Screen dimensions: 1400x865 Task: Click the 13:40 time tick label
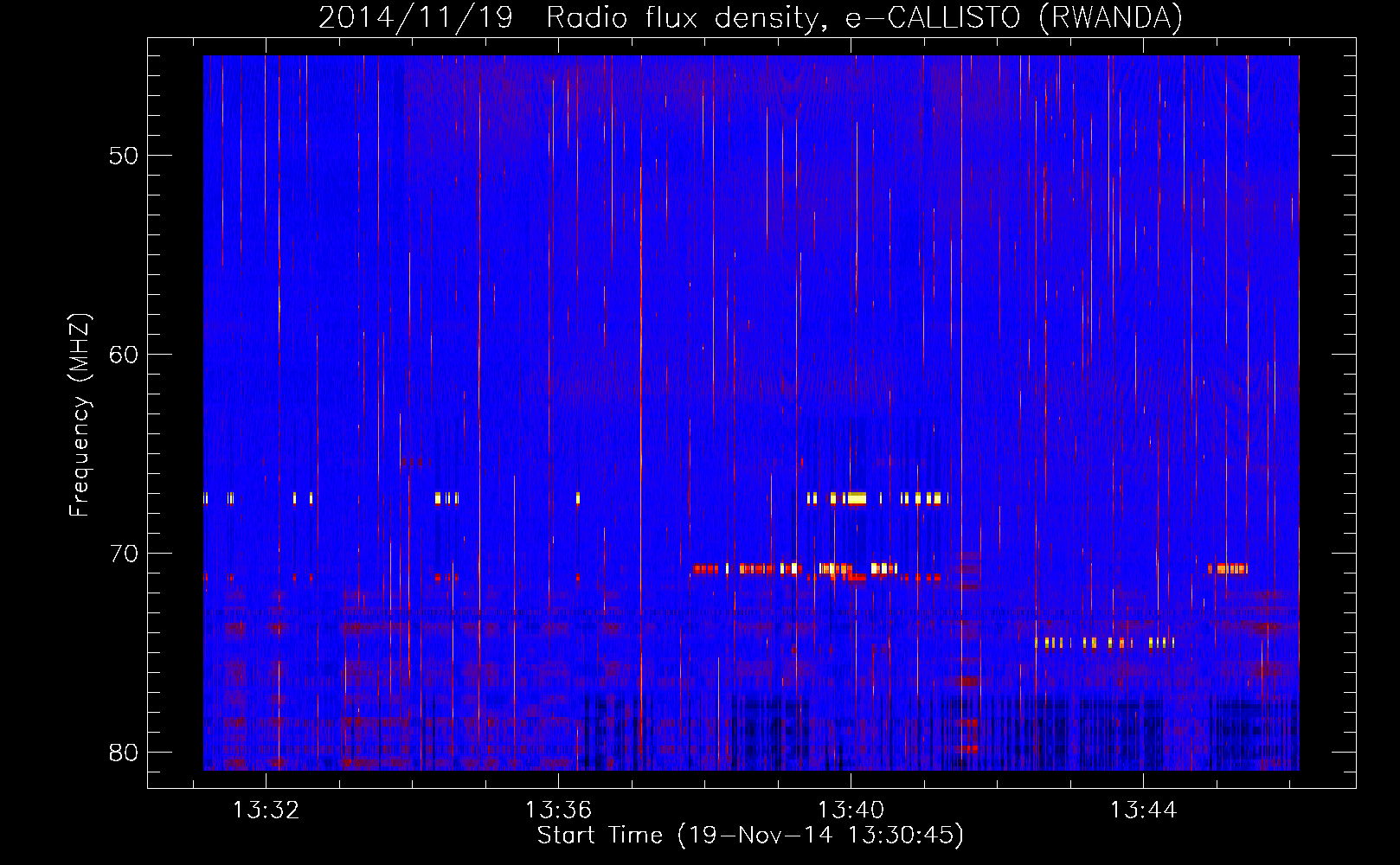pyautogui.click(x=851, y=810)
